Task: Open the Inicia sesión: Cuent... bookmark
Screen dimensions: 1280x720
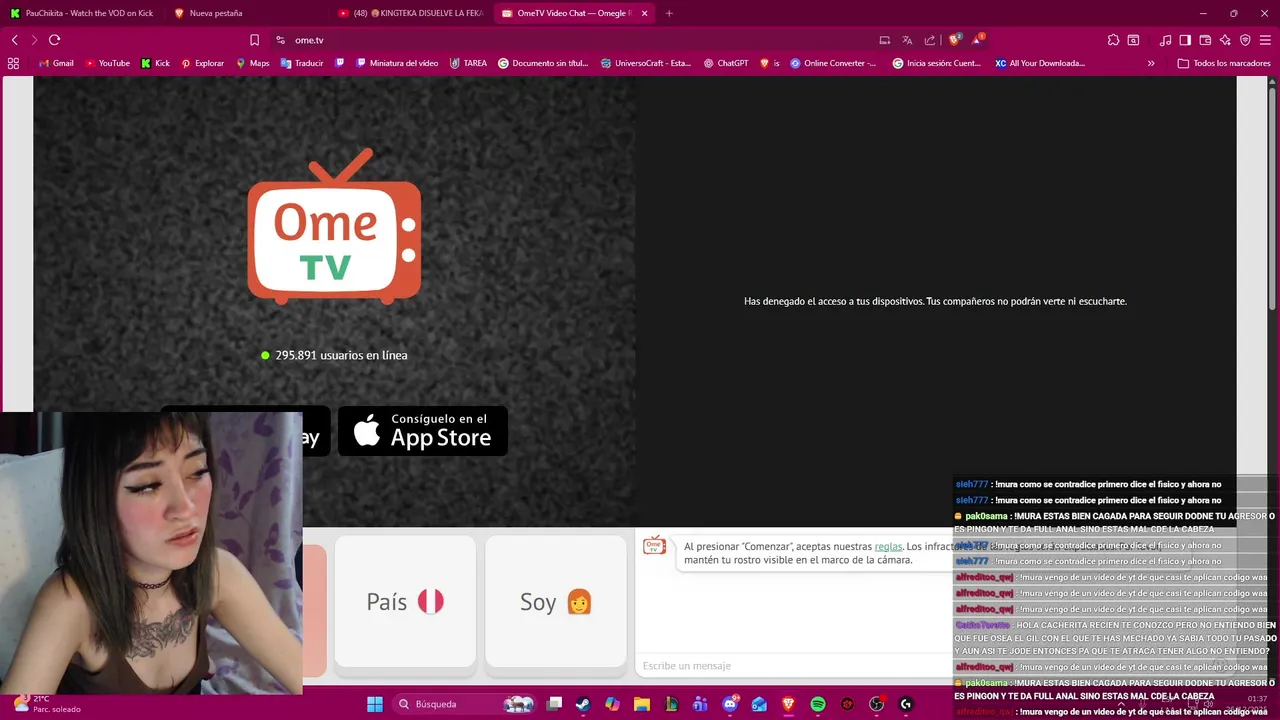Action: coord(936,63)
